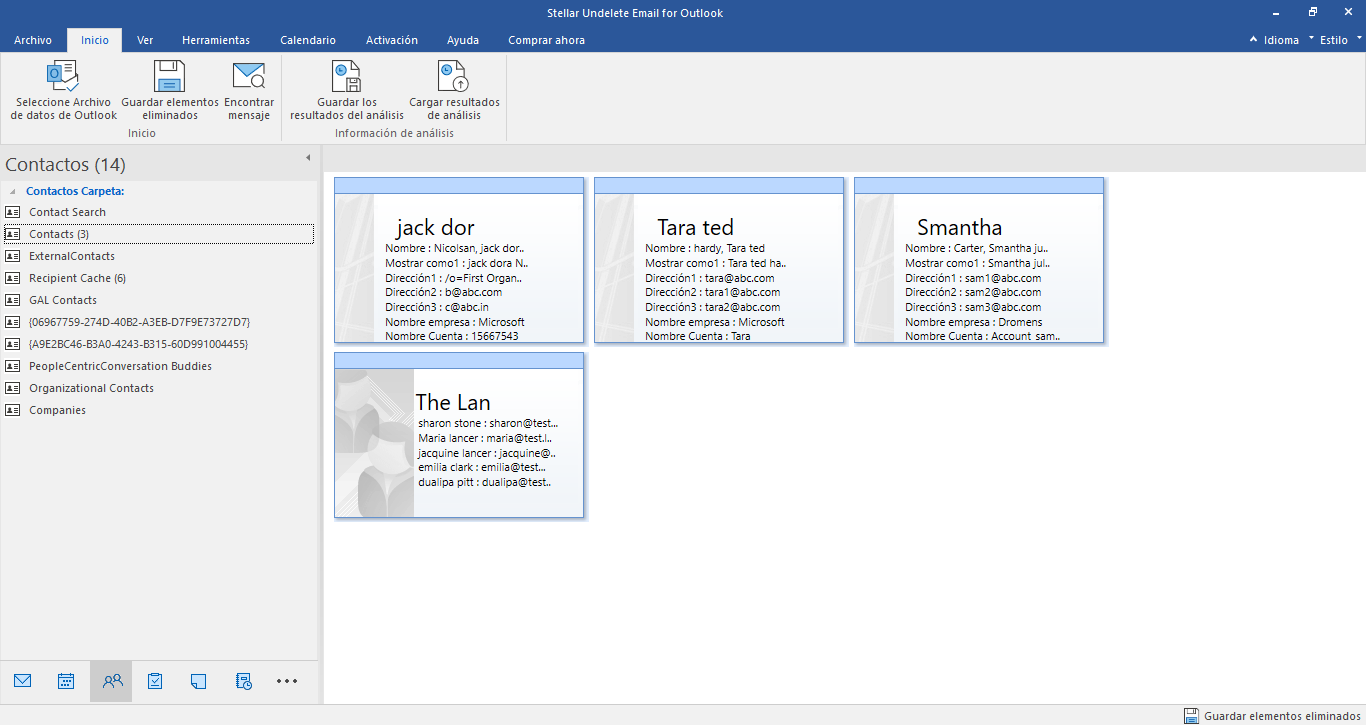The width and height of the screenshot is (1366, 725).
Task: Collapse the Contactos side panel arrow
Action: point(308,158)
